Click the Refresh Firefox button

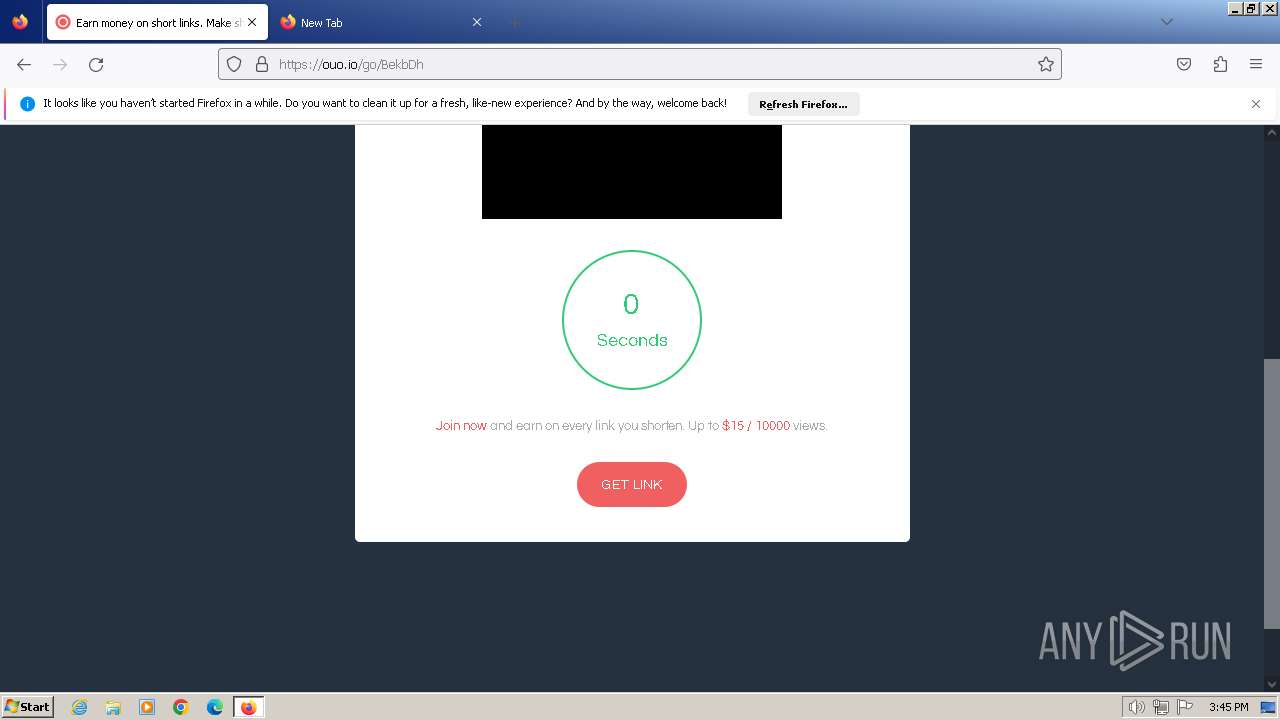(x=803, y=104)
